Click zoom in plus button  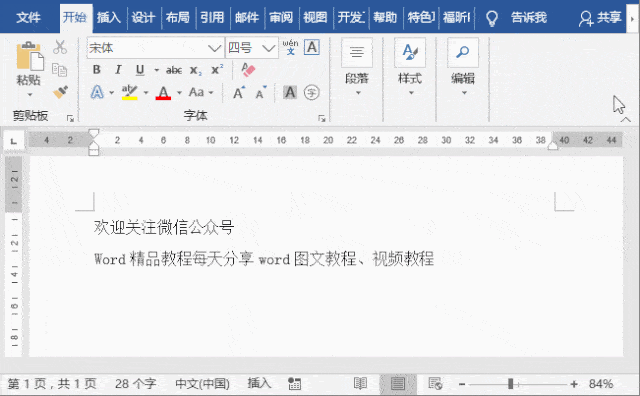(x=574, y=384)
